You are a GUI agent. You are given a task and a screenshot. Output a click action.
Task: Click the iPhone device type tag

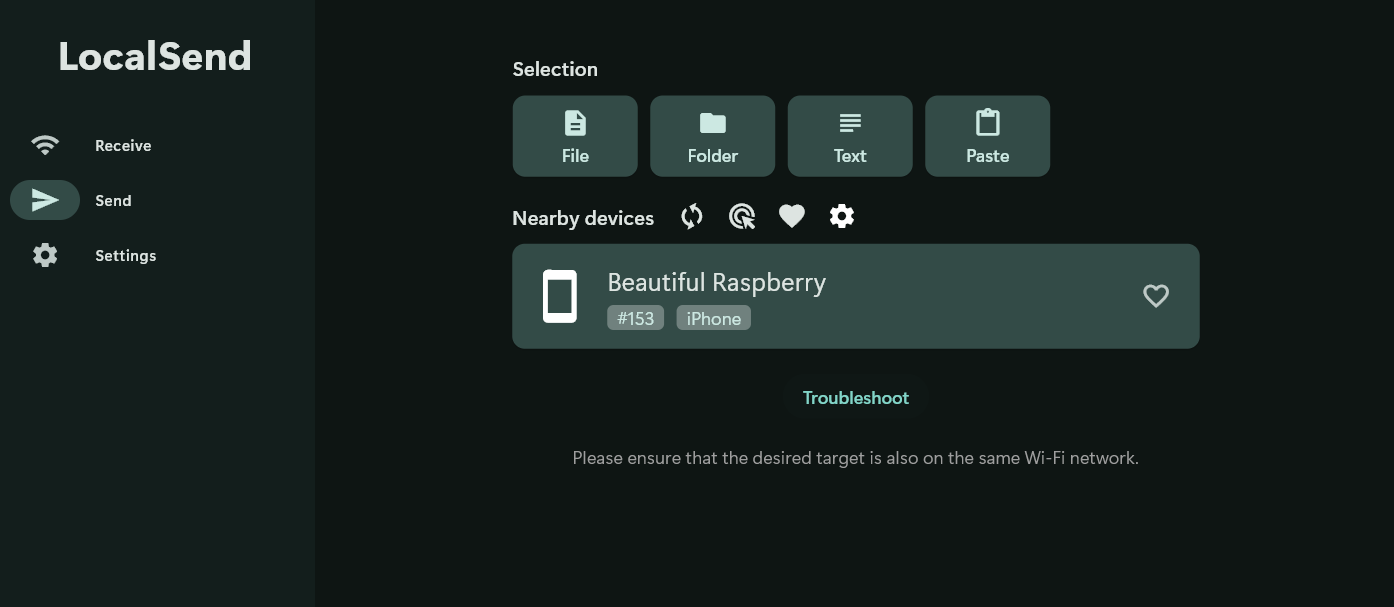point(713,318)
